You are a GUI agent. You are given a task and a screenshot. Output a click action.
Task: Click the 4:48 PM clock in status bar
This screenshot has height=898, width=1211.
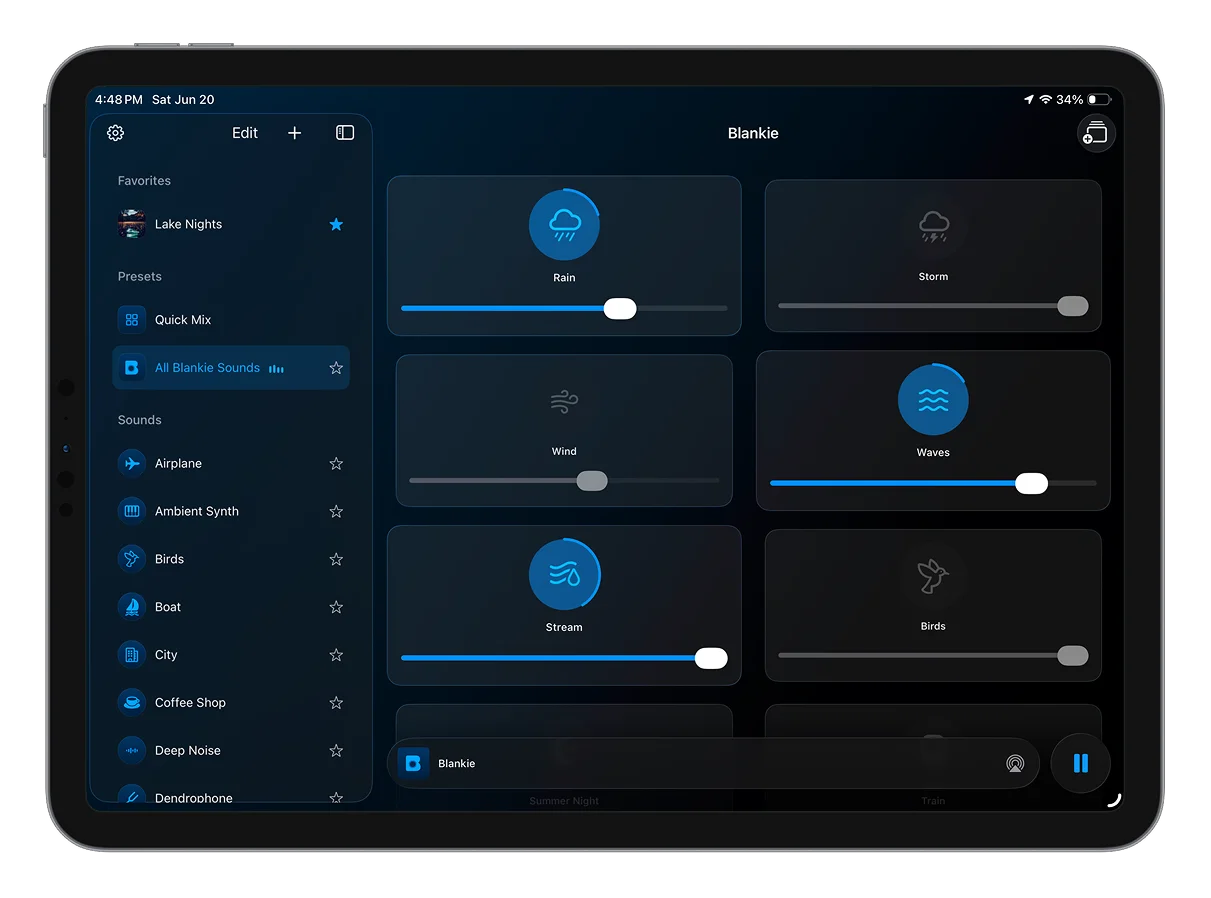pyautogui.click(x=119, y=100)
